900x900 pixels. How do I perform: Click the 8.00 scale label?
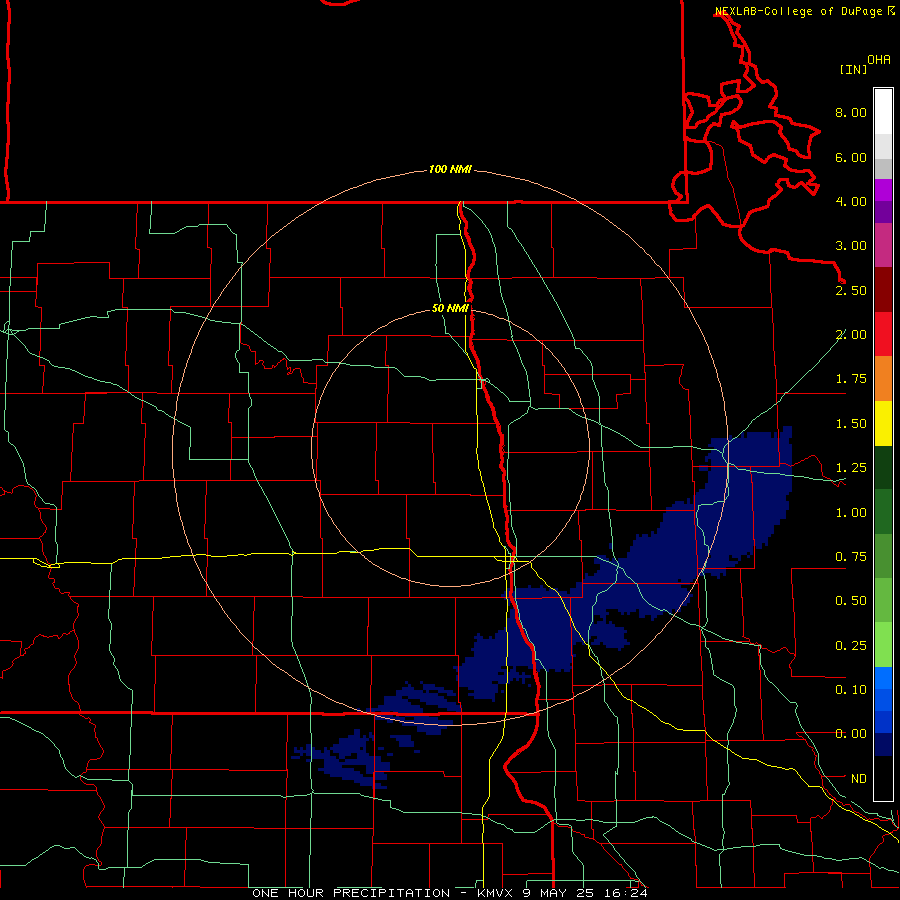pos(851,112)
